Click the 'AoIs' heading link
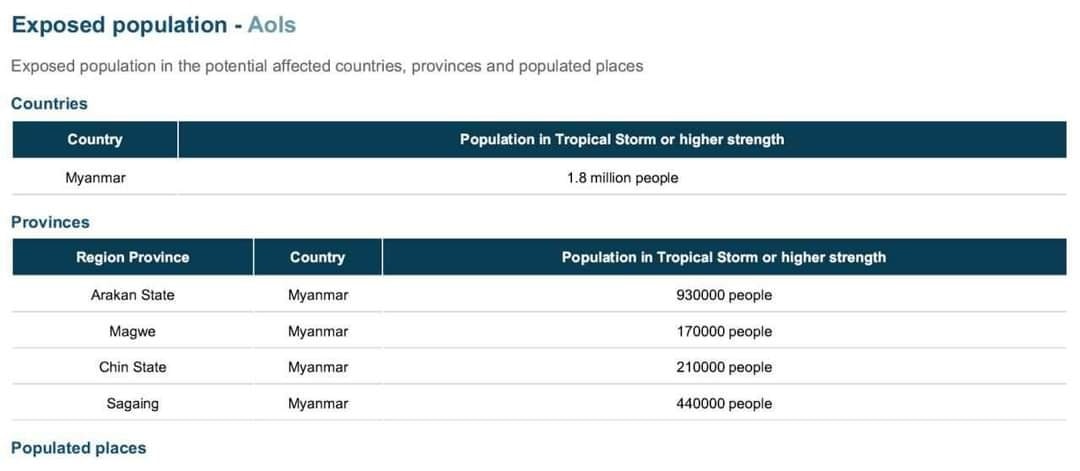The image size is (1080, 471). click(271, 25)
